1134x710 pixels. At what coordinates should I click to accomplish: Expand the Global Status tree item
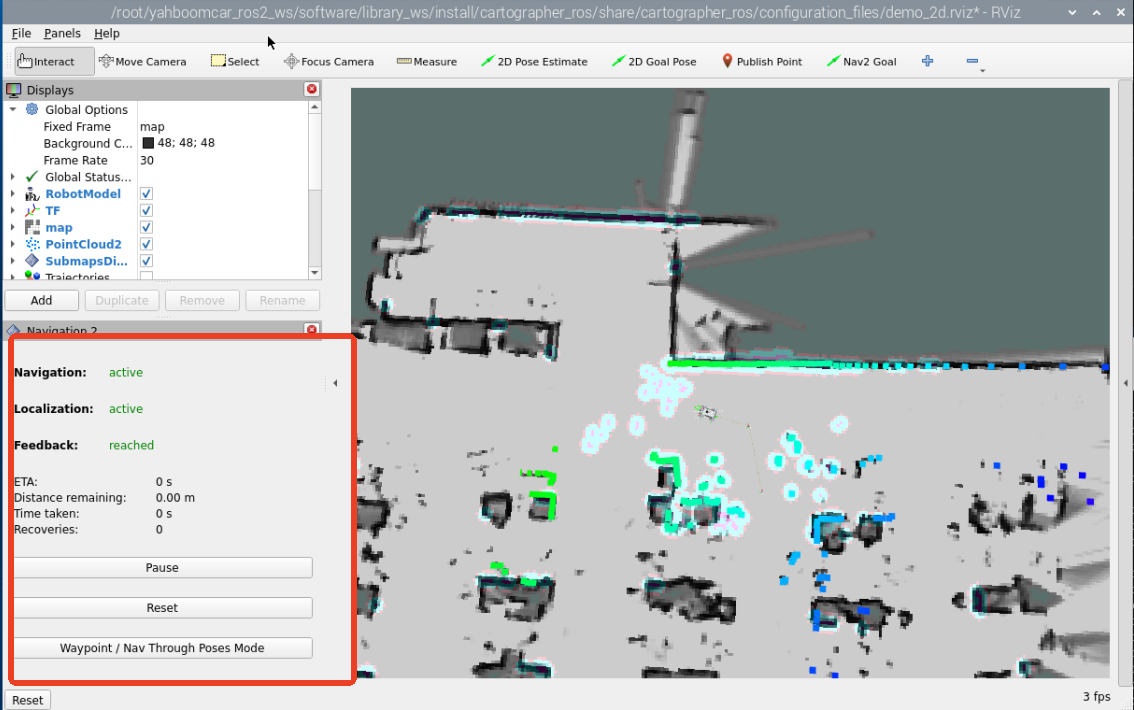(x=13, y=177)
